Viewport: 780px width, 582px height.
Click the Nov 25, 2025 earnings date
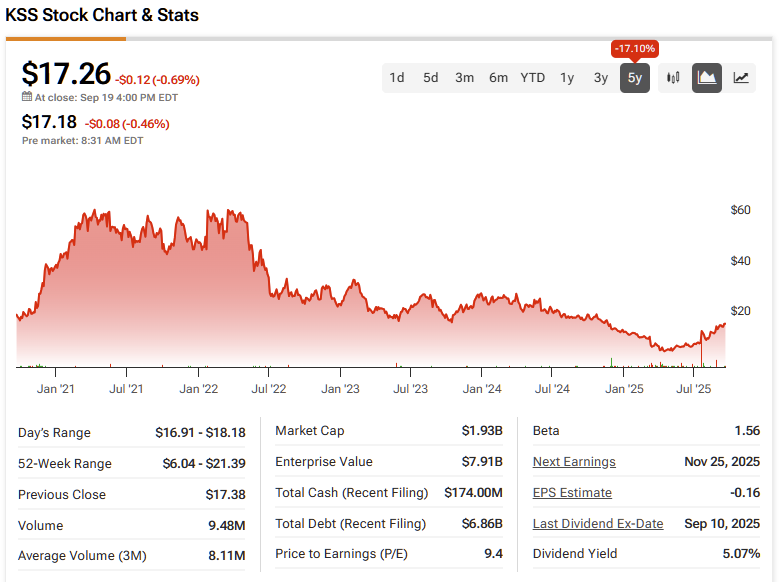click(x=722, y=462)
